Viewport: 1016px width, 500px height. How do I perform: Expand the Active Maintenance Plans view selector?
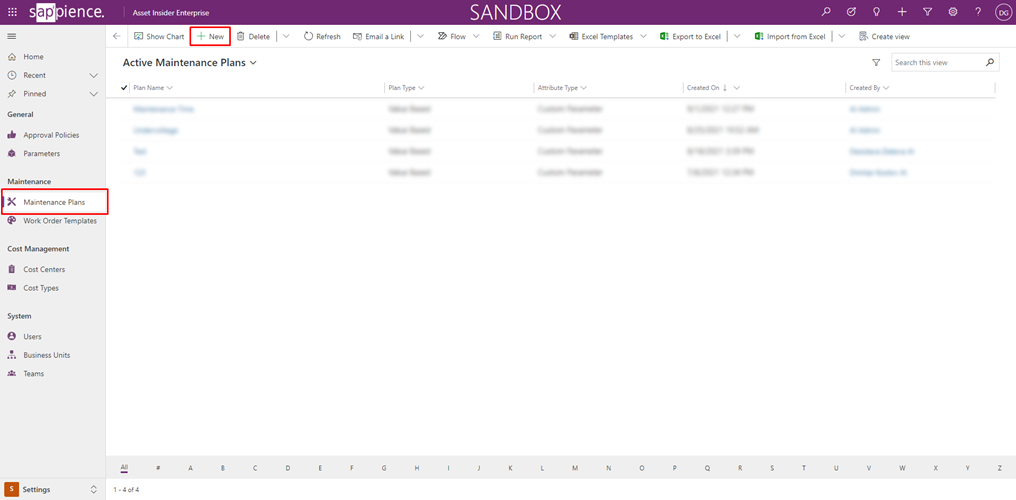coord(254,63)
